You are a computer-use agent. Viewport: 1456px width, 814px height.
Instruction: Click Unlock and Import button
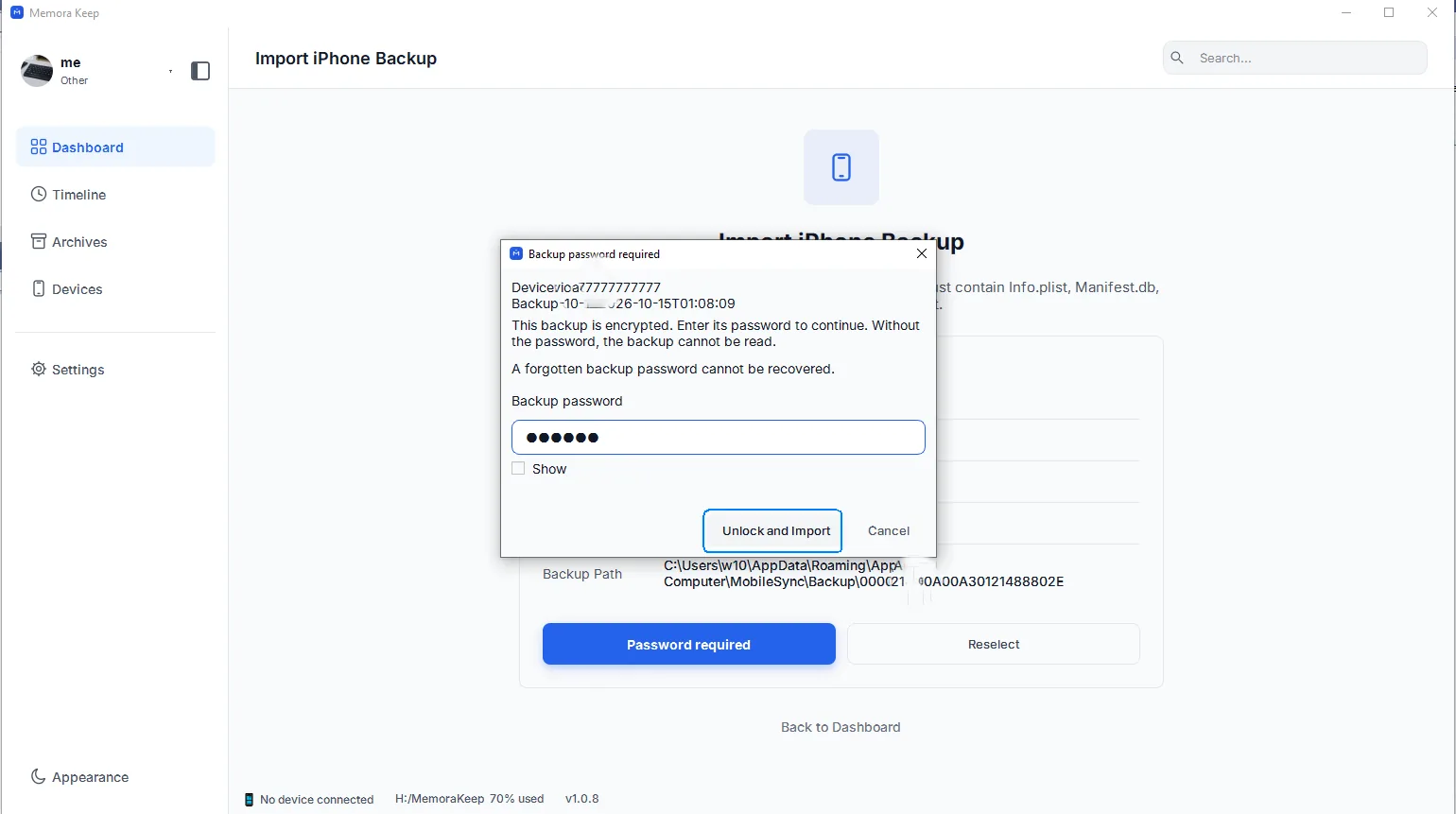point(772,530)
